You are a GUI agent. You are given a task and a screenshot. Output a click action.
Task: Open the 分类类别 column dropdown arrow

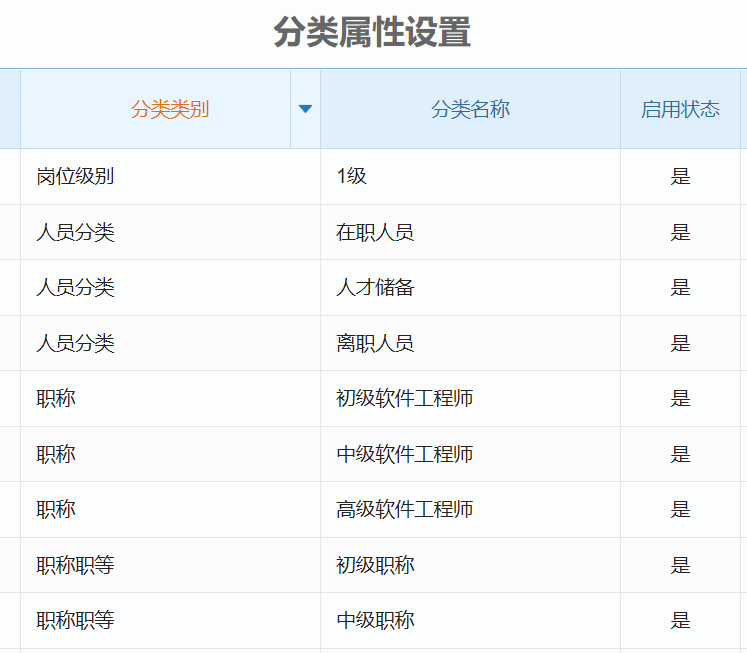point(305,109)
